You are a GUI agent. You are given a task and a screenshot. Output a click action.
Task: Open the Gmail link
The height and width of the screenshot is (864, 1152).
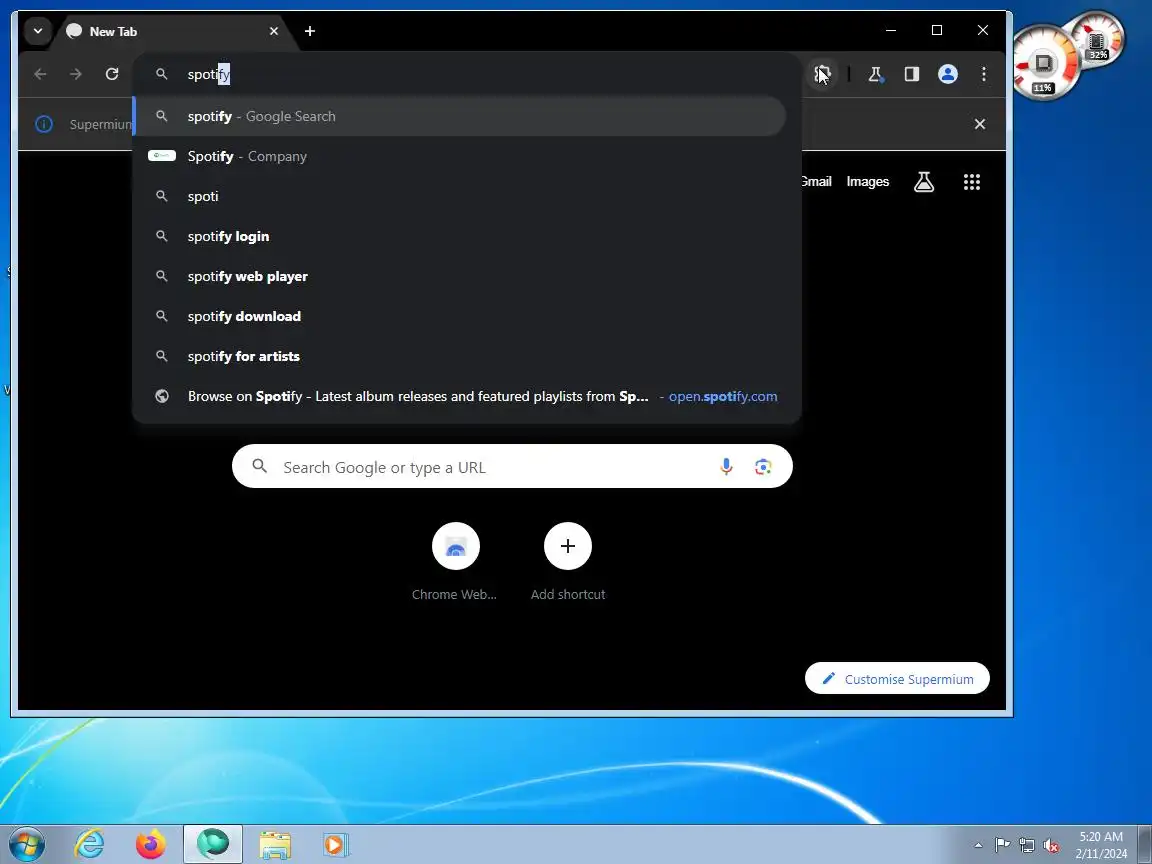pos(816,181)
